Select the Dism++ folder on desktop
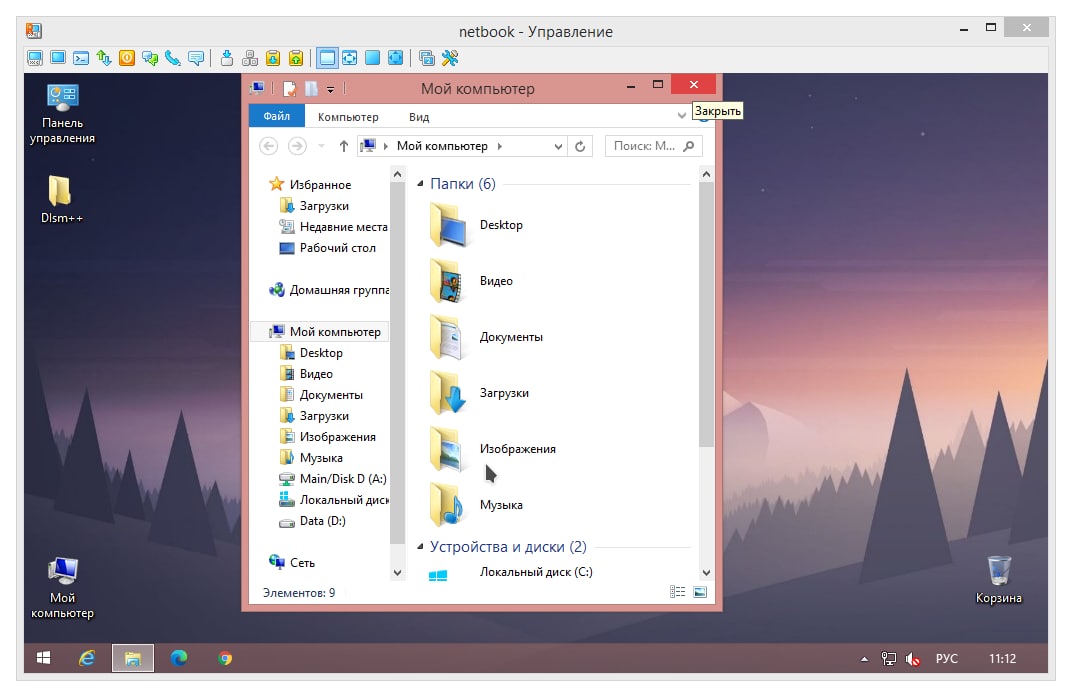Viewport: 1072px width, 697px height. (62, 199)
